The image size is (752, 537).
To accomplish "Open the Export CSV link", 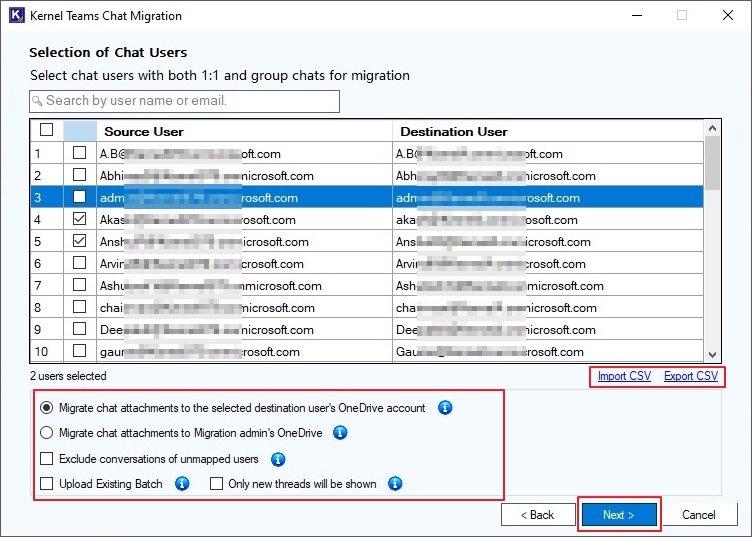I will point(691,376).
